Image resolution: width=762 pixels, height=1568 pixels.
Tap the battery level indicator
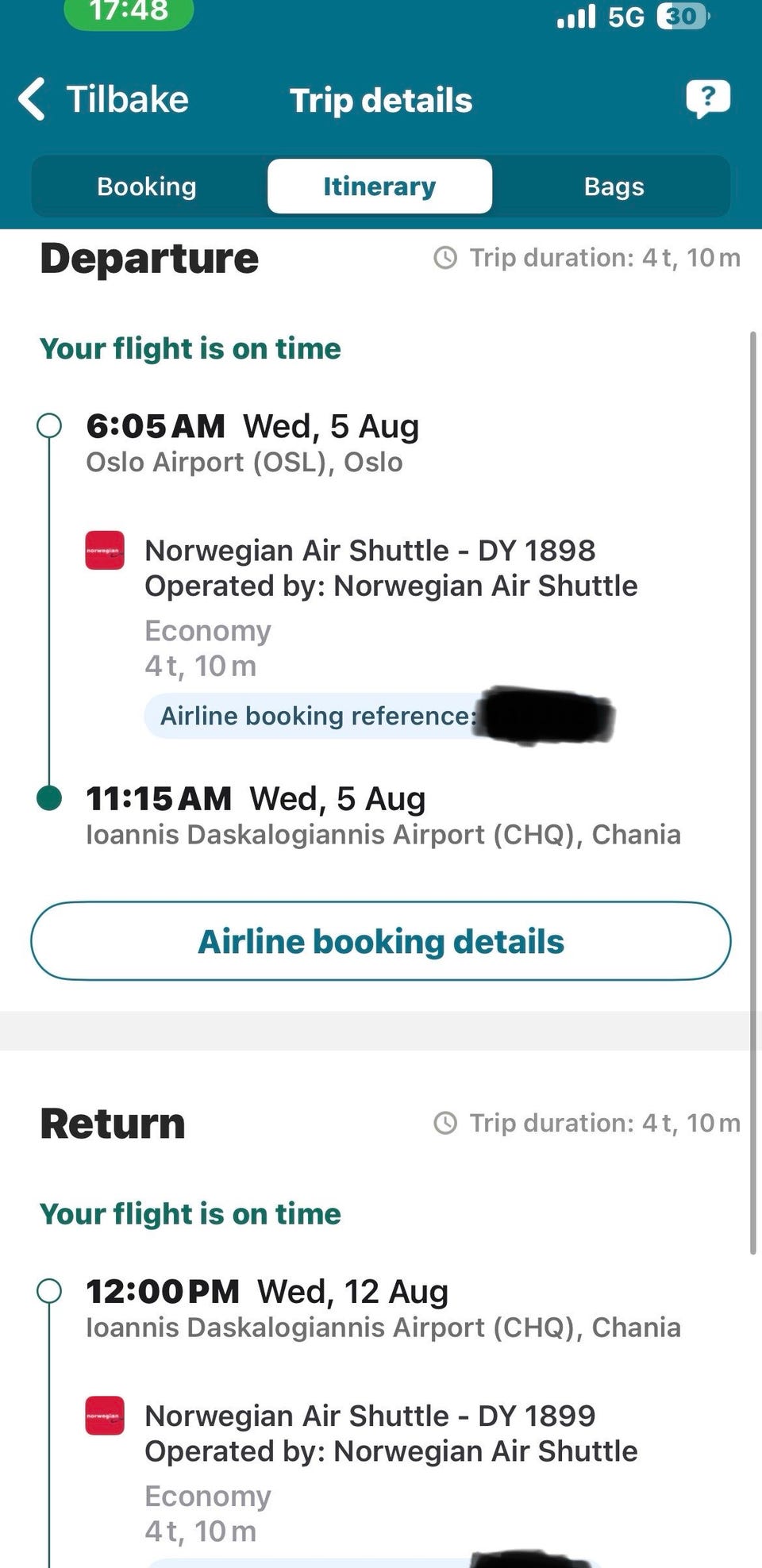pos(683,16)
